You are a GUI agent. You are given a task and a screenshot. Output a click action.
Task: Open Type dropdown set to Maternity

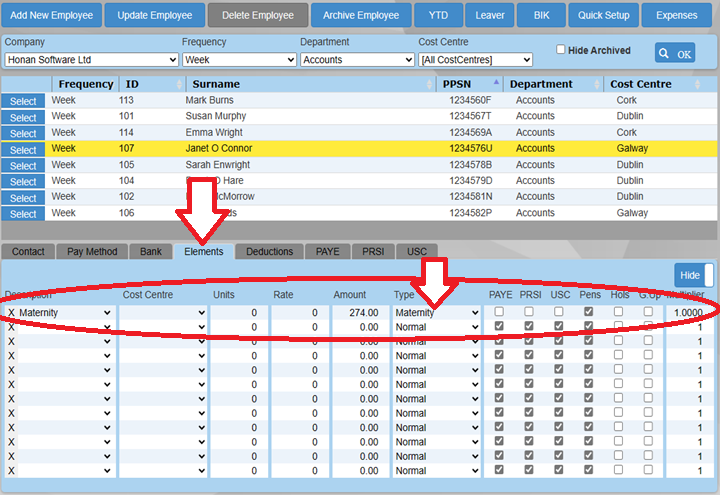click(436, 313)
